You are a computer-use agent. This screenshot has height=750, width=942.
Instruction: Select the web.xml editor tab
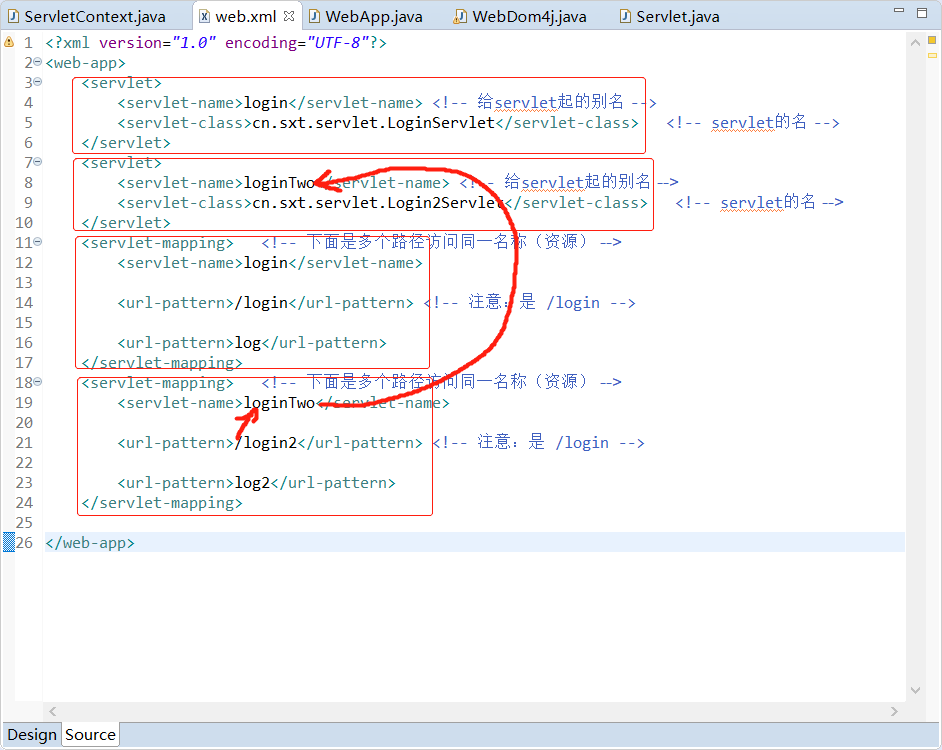[x=245, y=16]
